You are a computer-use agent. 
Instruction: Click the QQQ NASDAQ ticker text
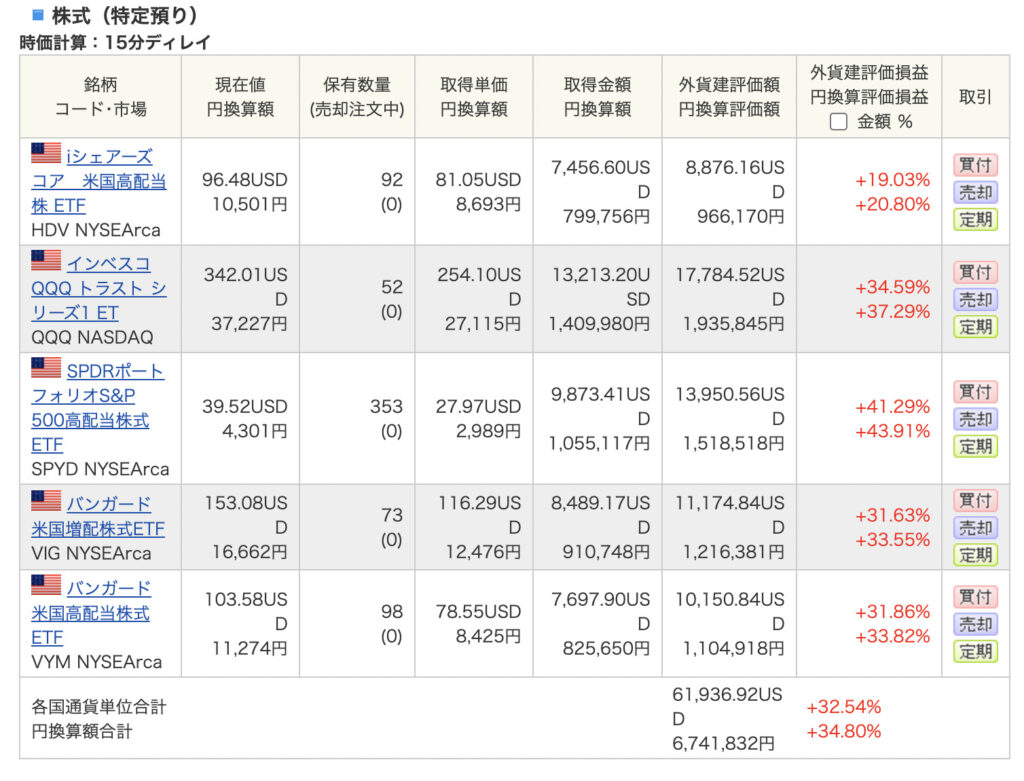(92, 338)
